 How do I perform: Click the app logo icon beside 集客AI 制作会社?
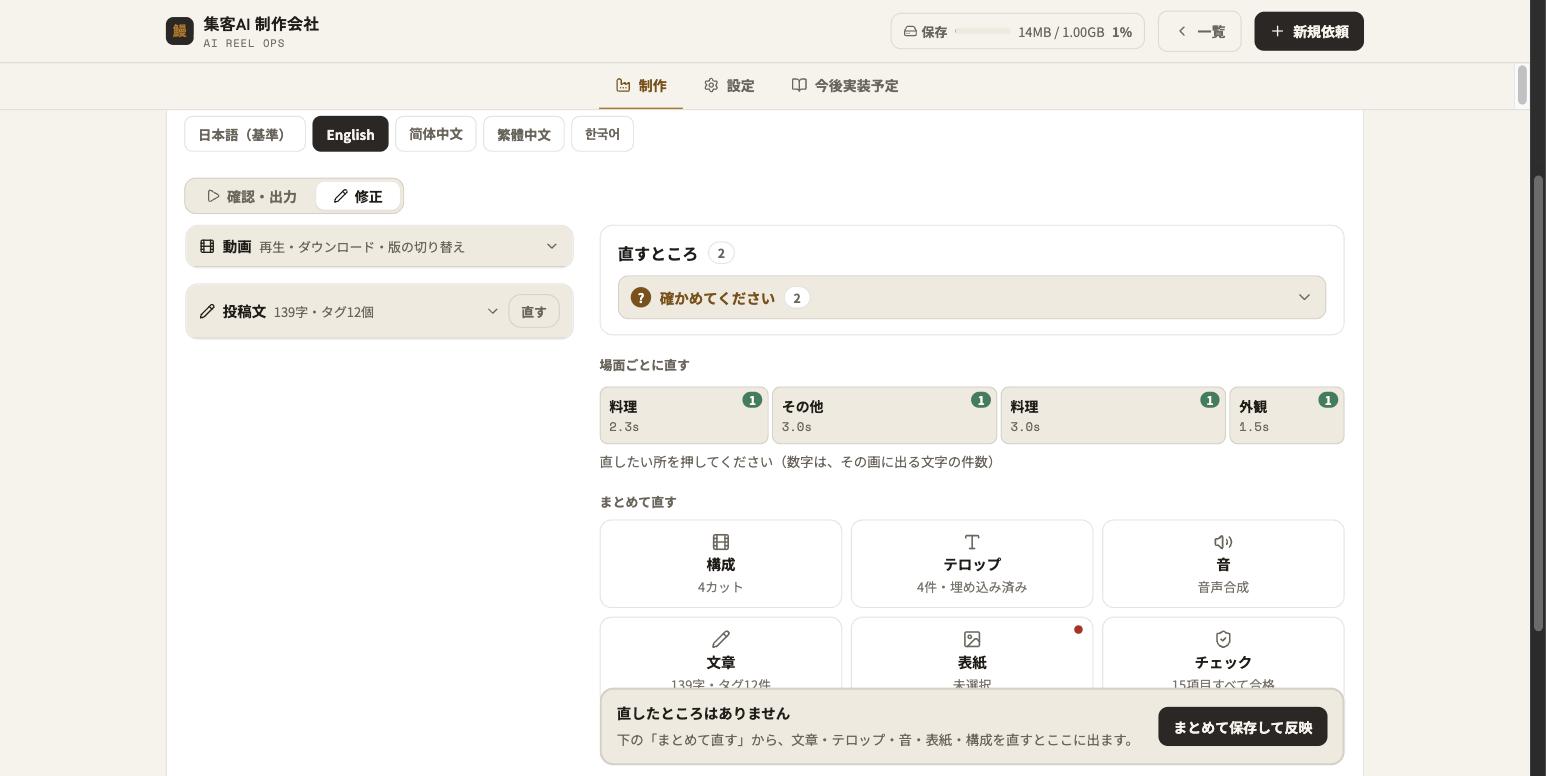[180, 31]
